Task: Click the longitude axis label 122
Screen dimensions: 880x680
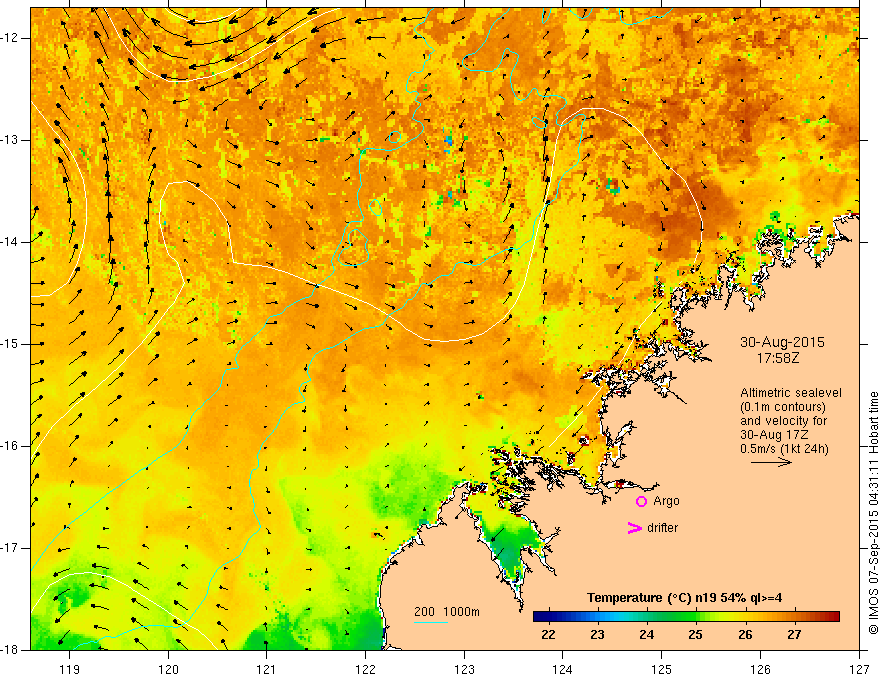Action: [x=365, y=669]
